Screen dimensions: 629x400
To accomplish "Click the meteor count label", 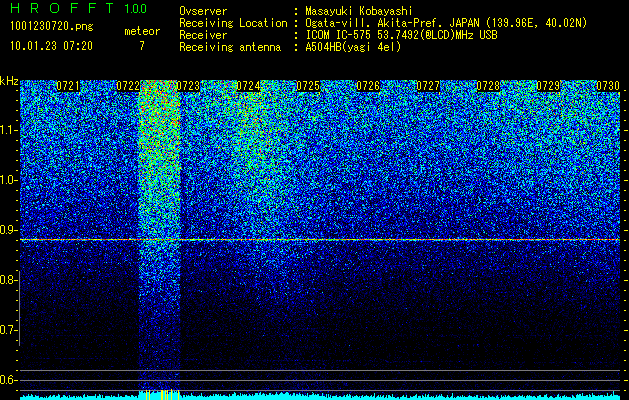I will coord(142,31).
